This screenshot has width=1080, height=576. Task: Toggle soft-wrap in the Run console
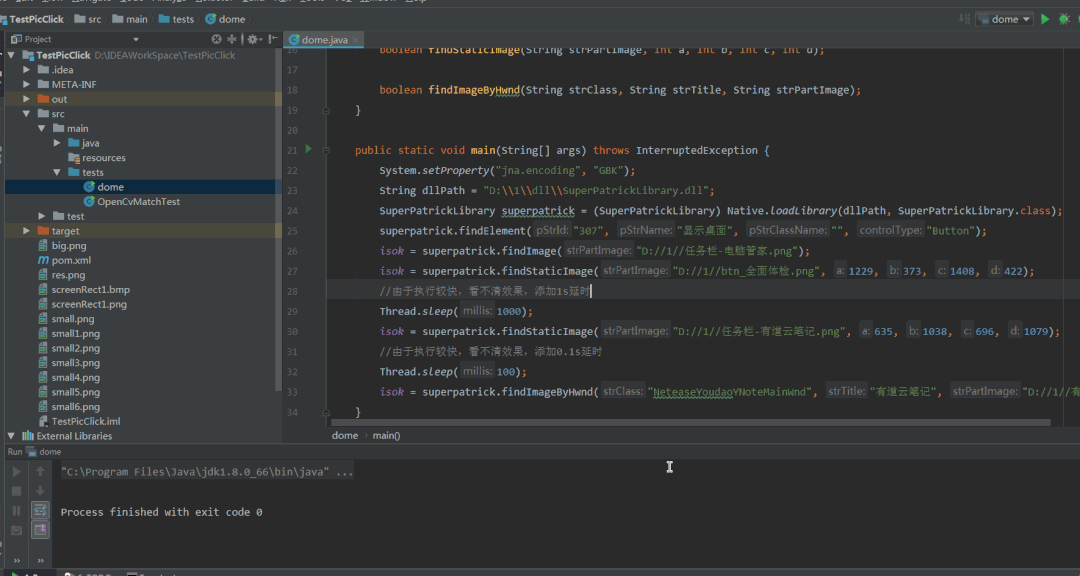point(40,510)
